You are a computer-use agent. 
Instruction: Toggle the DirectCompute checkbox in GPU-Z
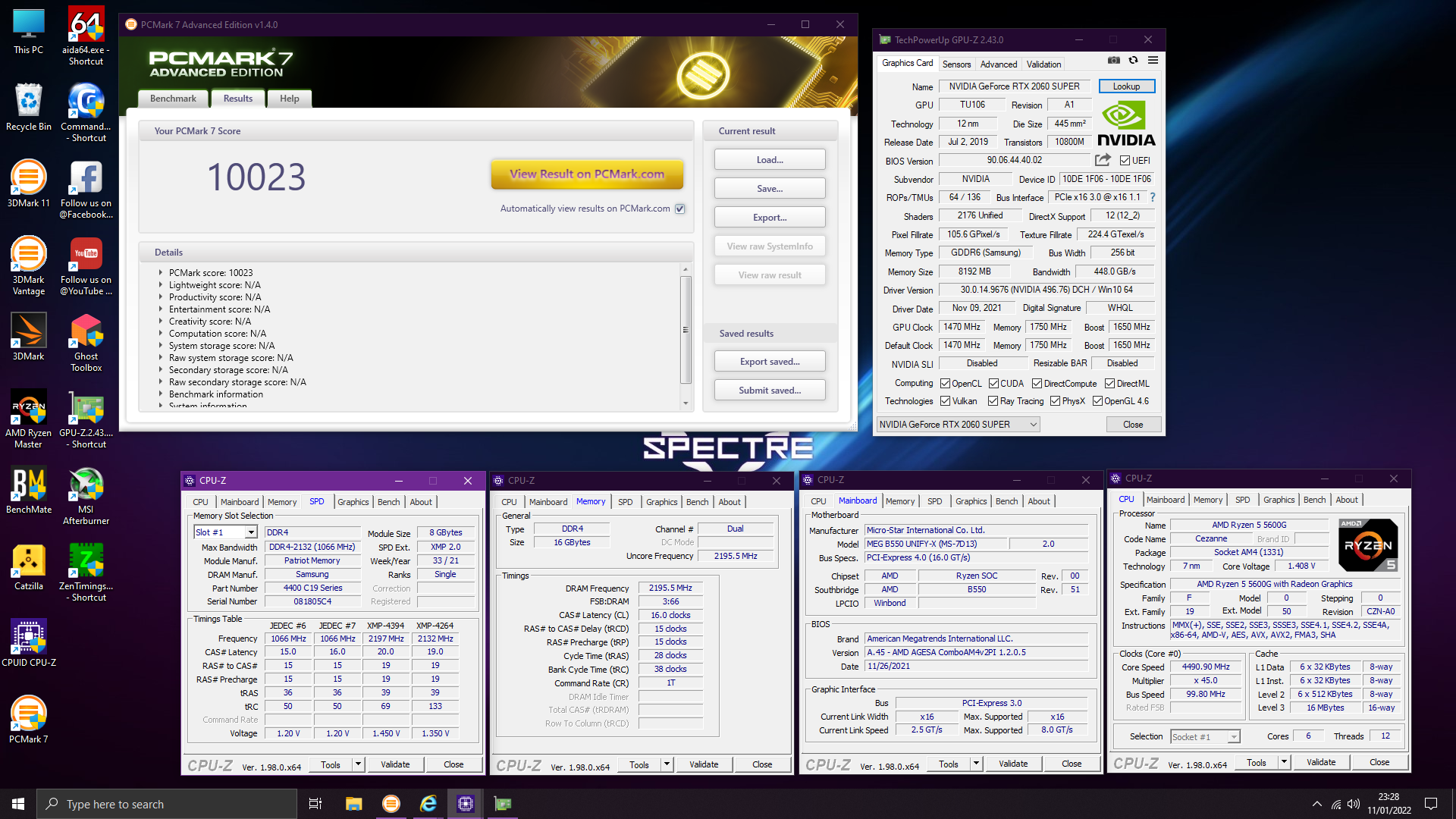click(1037, 384)
